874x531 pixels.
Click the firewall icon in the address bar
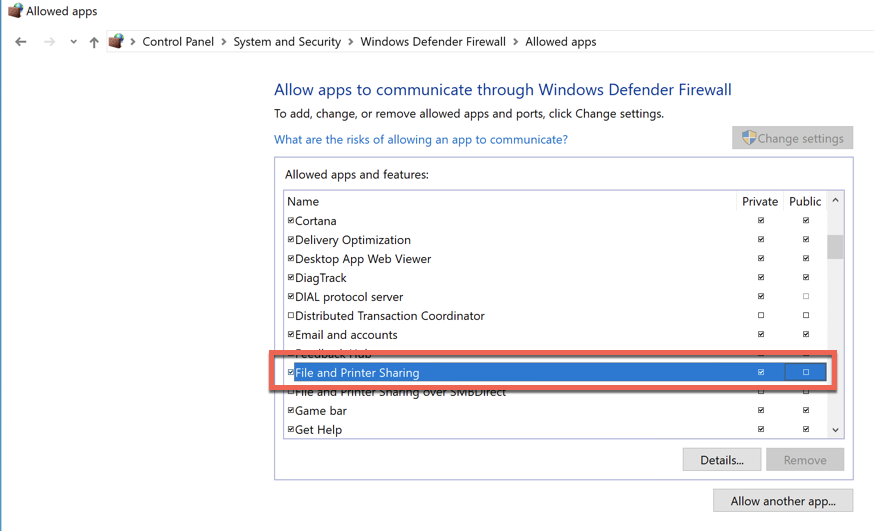pos(116,41)
